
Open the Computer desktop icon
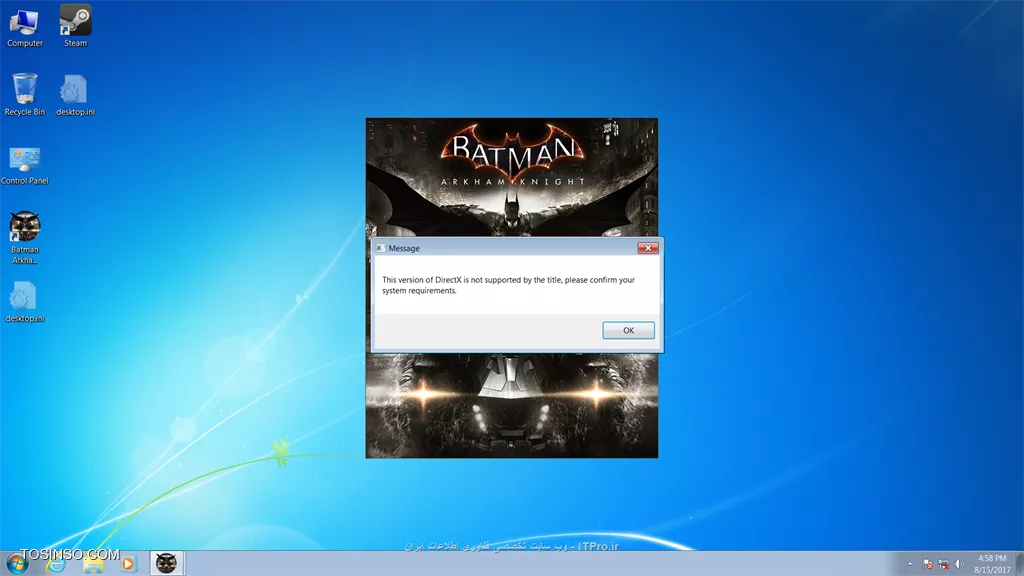tap(25, 27)
